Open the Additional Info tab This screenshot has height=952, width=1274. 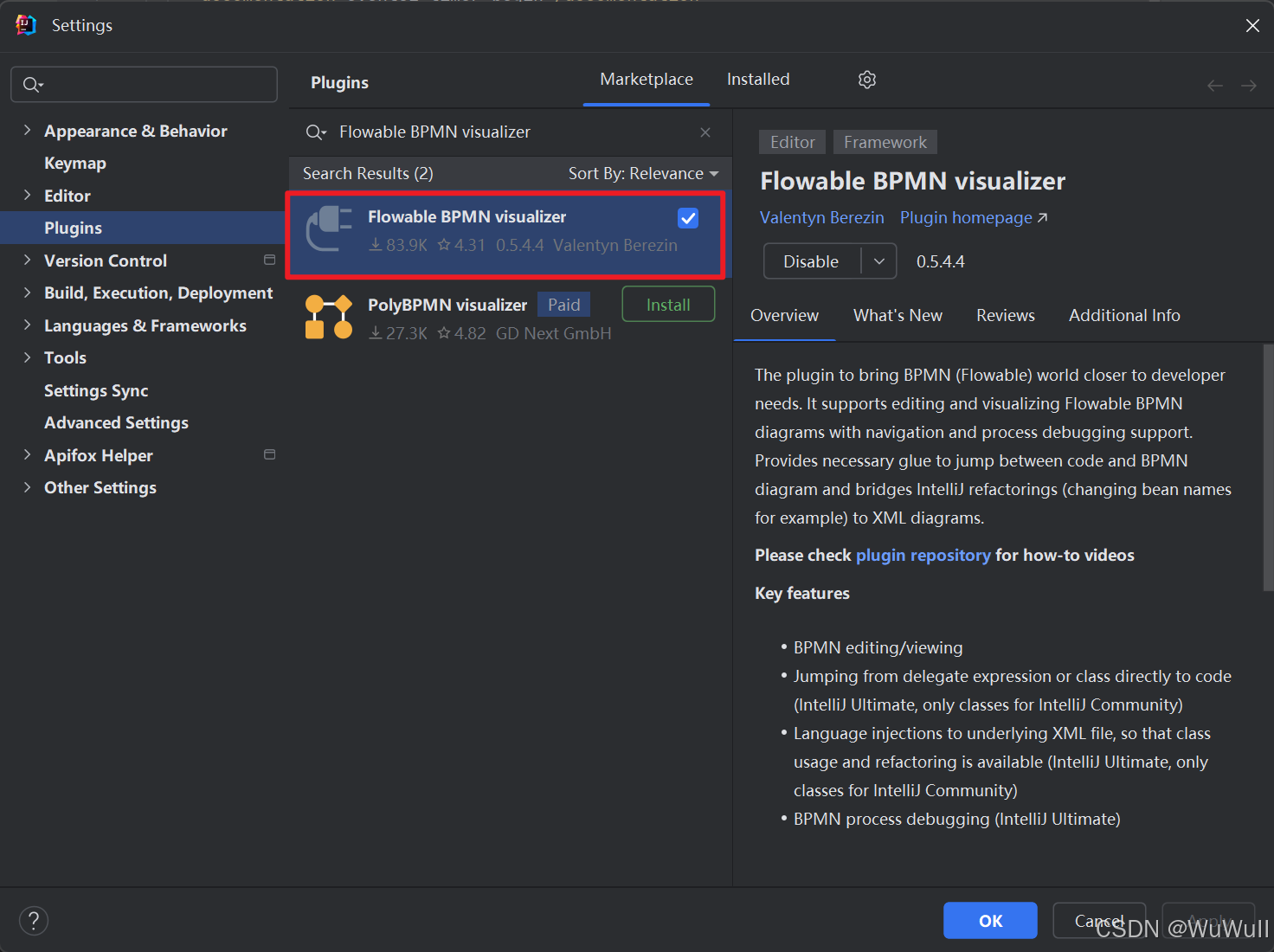pyautogui.click(x=1124, y=316)
